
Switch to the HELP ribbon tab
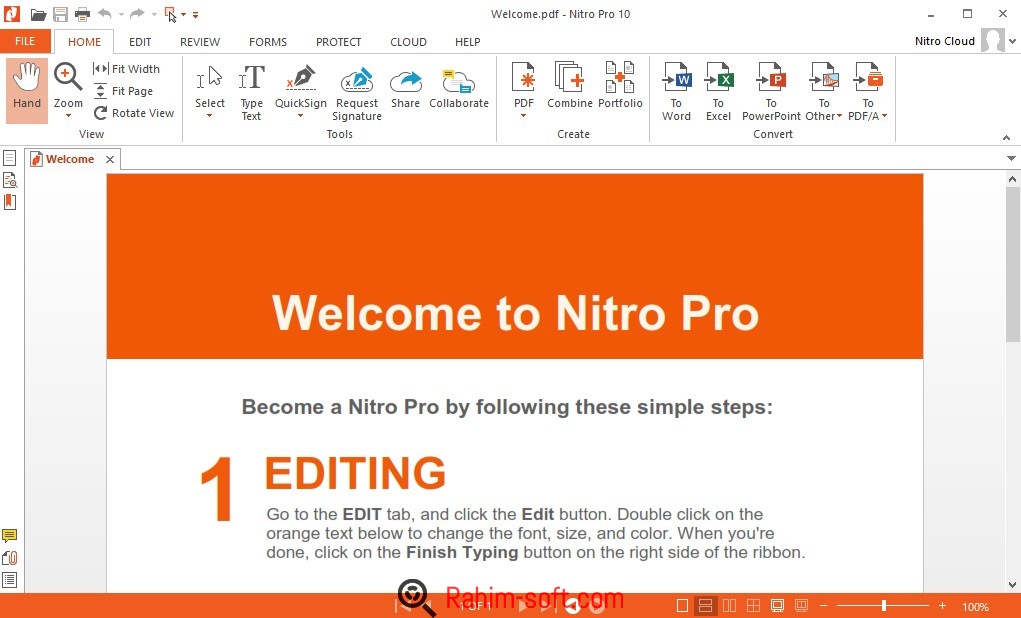coord(468,42)
